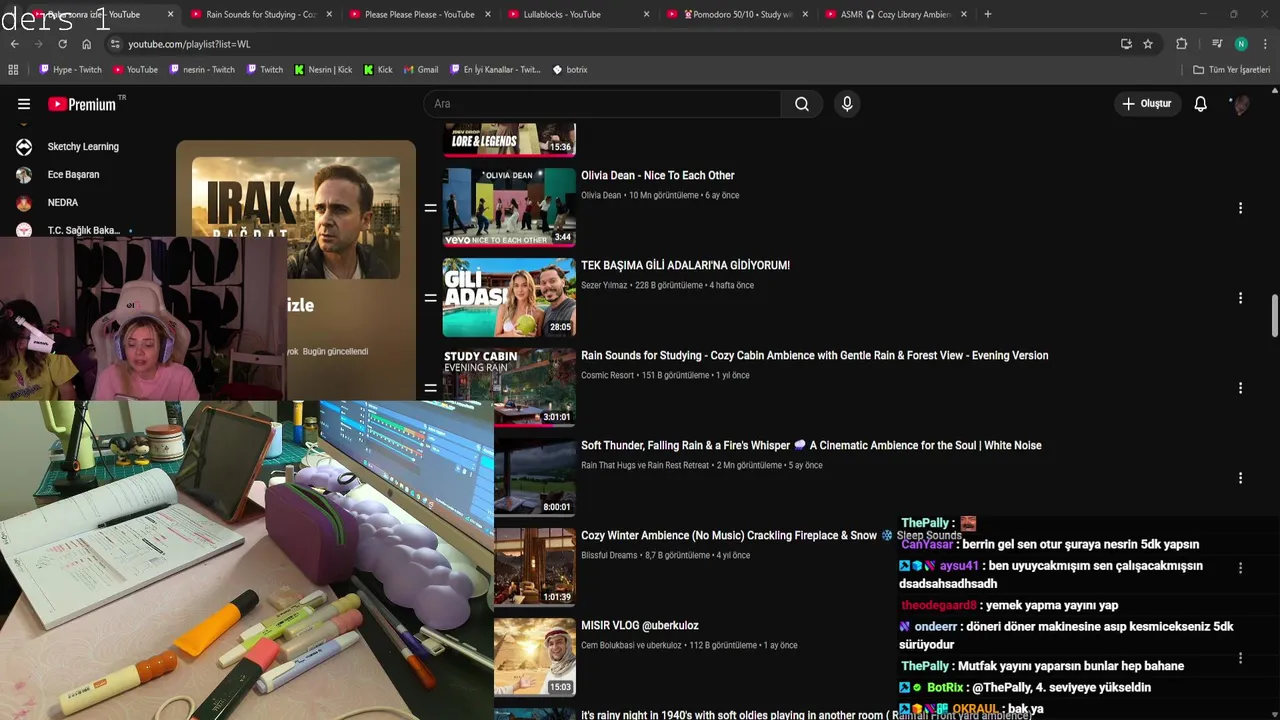Open the Sezer Yılmaz channel name

(604, 285)
